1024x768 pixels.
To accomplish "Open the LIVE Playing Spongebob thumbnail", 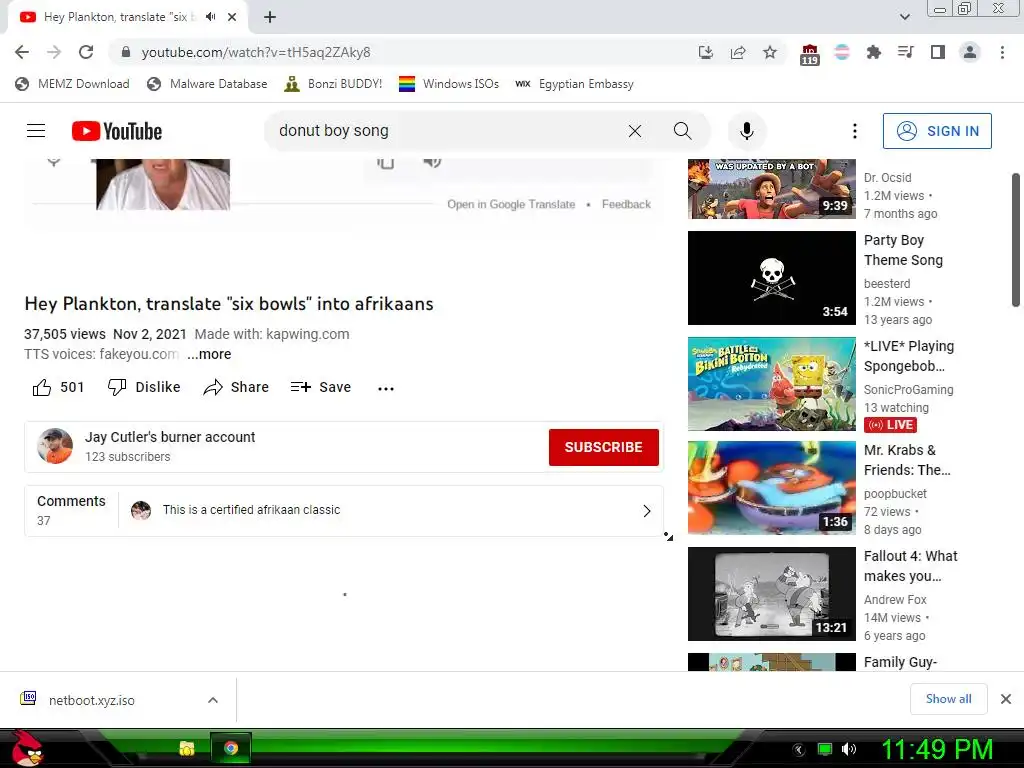I will [x=771, y=383].
